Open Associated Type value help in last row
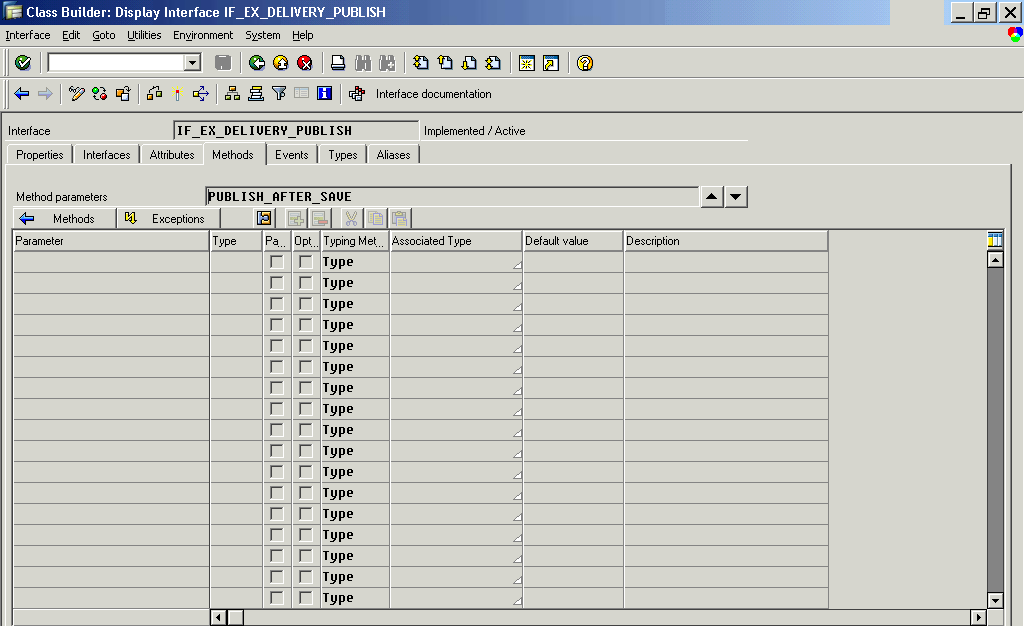Viewport: 1024px width, 626px height. tap(517, 601)
